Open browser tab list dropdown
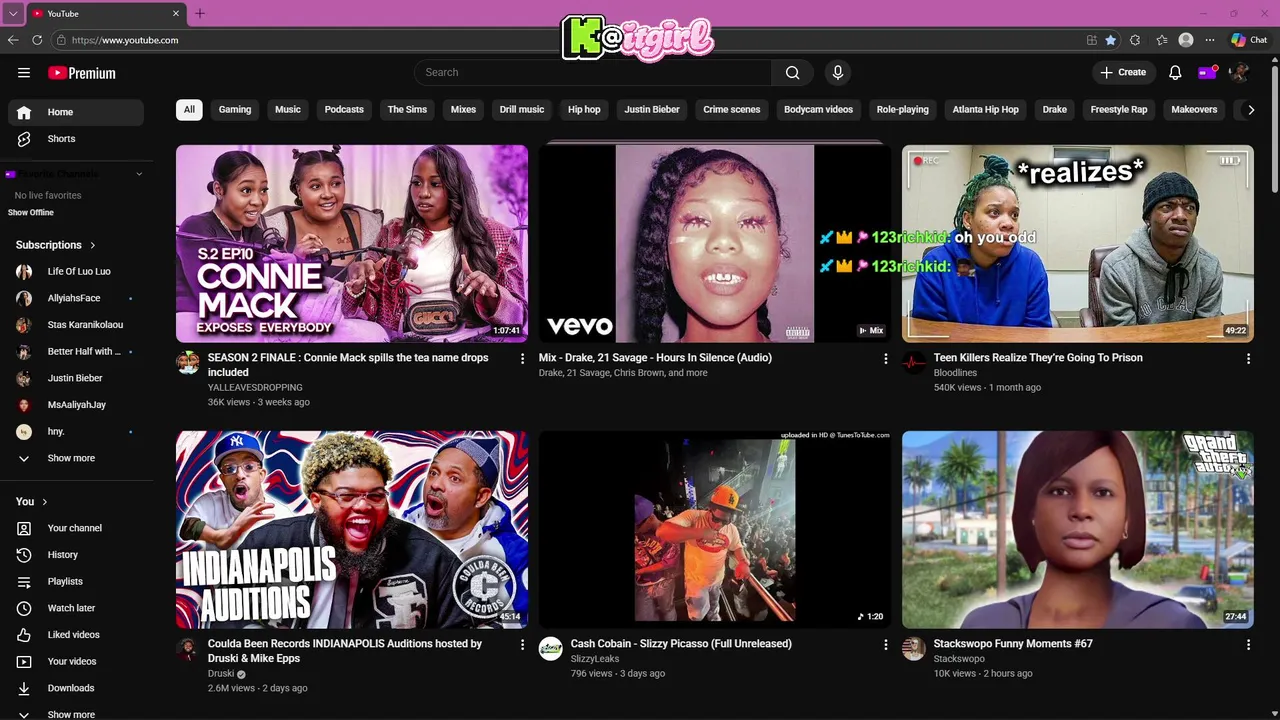This screenshot has height=720, width=1280. (x=13, y=13)
